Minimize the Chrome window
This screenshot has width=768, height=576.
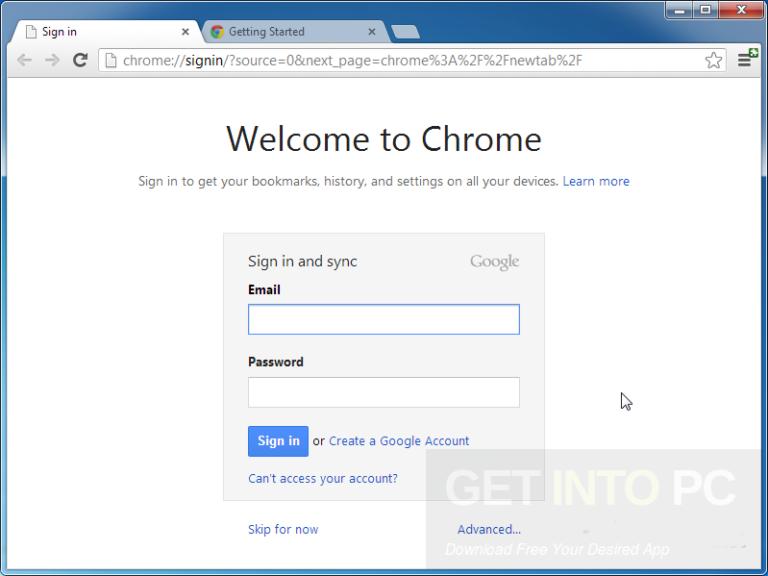(679, 10)
